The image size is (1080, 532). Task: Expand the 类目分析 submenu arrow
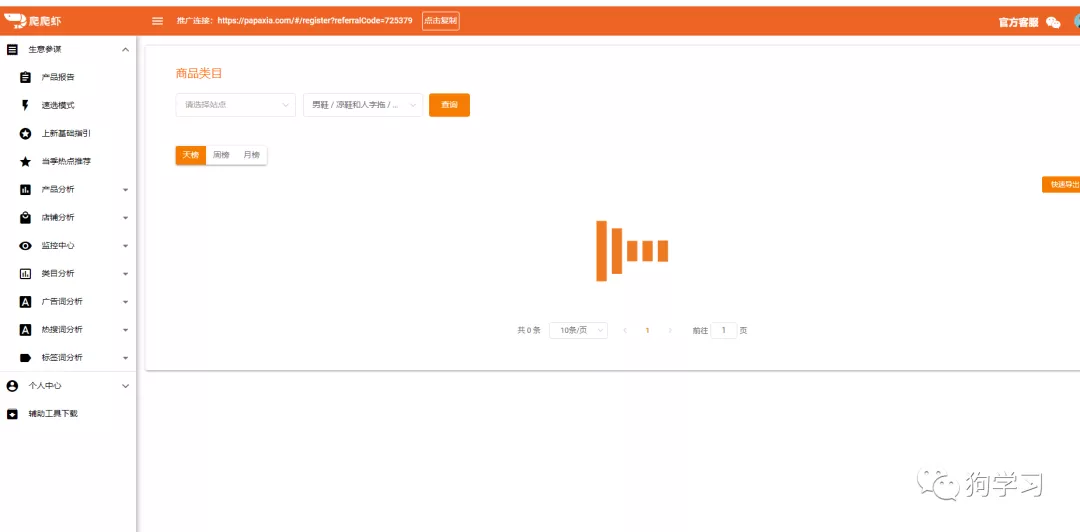[x=125, y=274]
